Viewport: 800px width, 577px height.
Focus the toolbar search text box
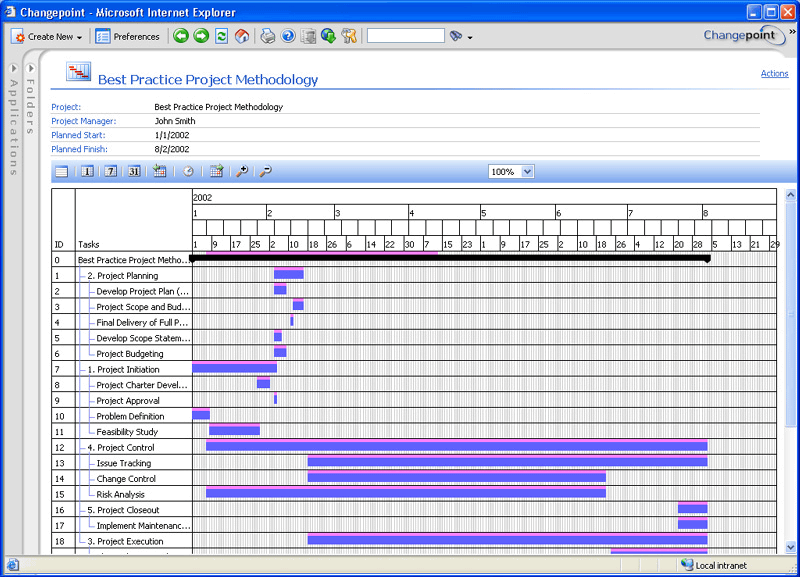pyautogui.click(x=406, y=36)
